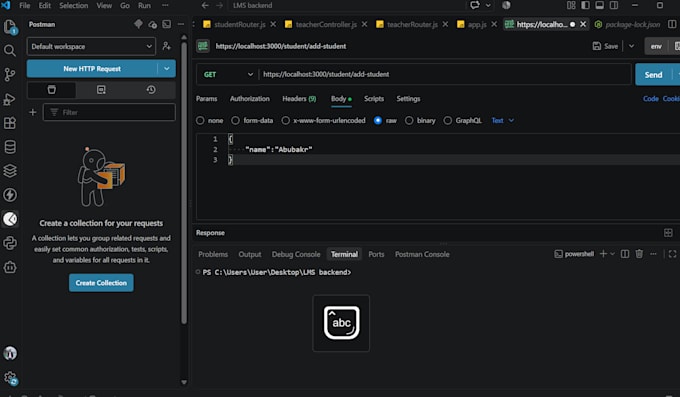Show the Environments tab in Postman sidebar
The height and width of the screenshot is (397, 680).
(x=101, y=90)
